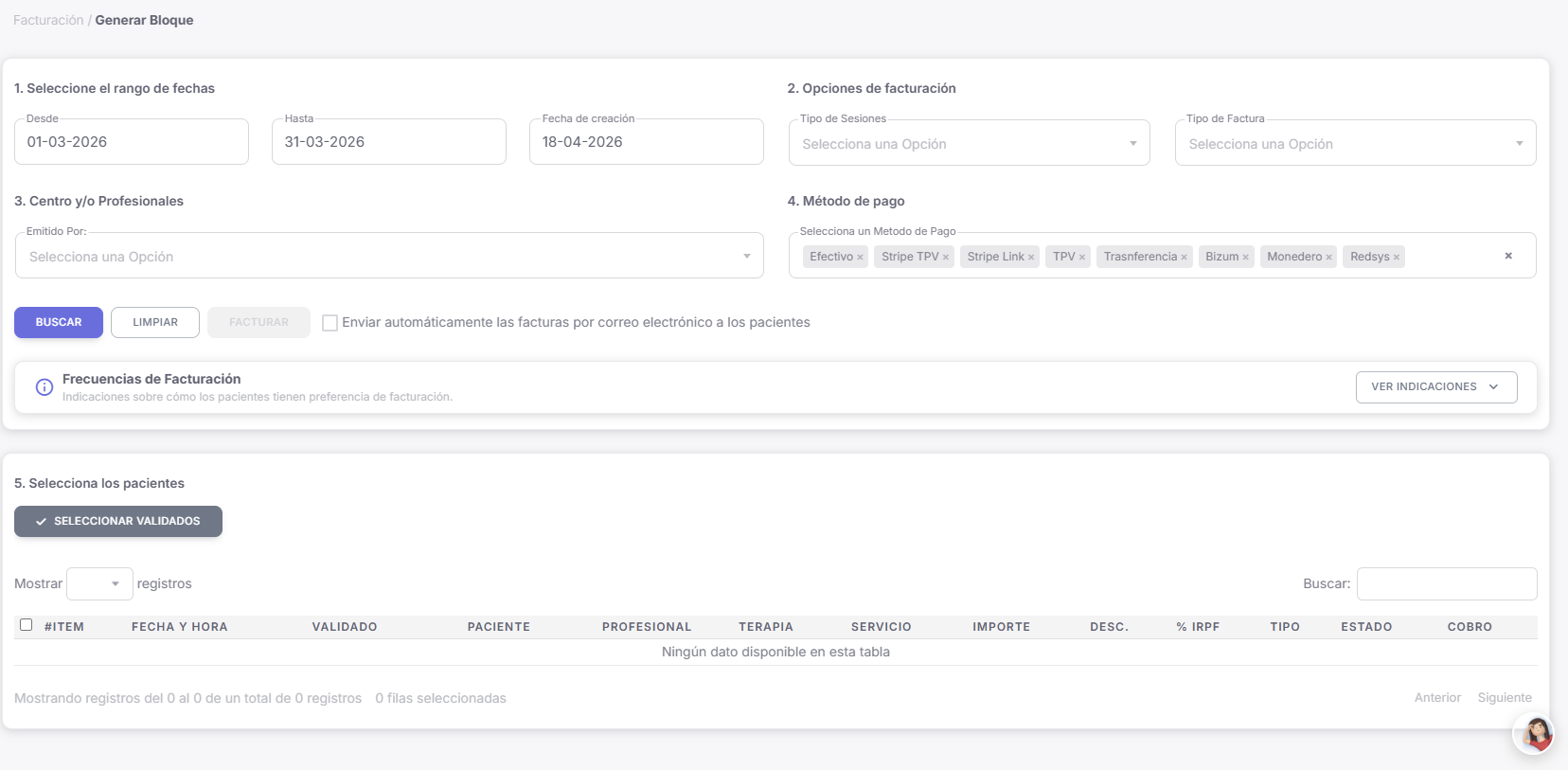This screenshot has width=1568, height=770.
Task: Expand the Emitido Por dropdown
Action: point(389,257)
